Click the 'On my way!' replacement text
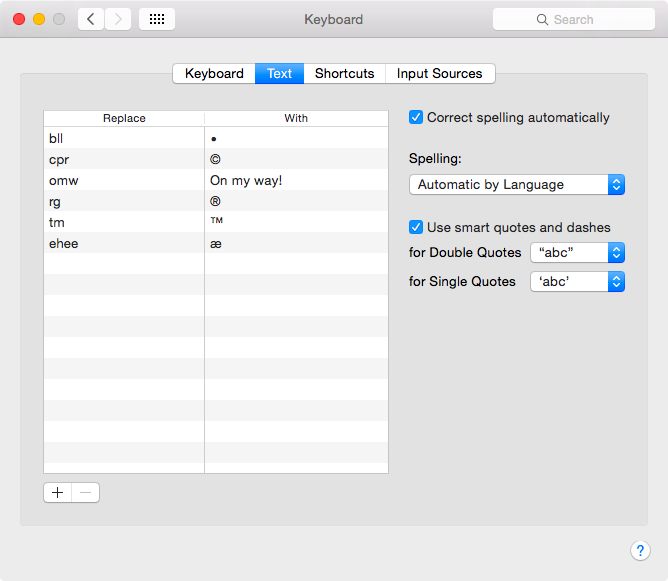Screen dimensions: 668x581 pos(246,180)
